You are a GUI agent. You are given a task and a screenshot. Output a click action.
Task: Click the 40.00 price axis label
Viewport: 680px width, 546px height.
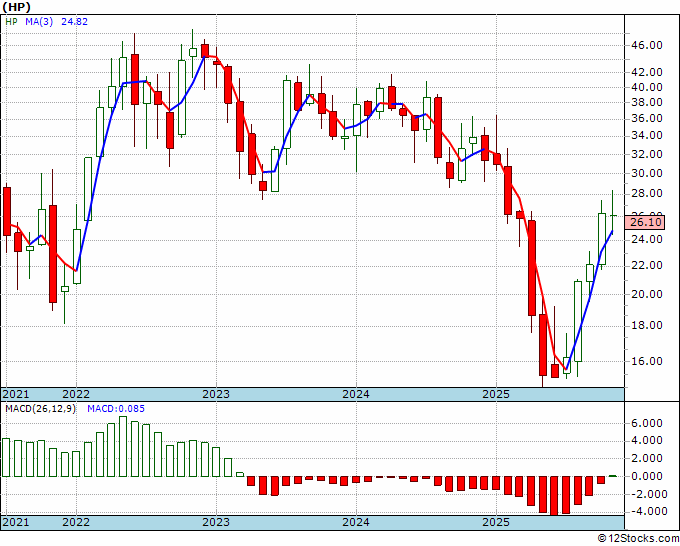pos(646,87)
